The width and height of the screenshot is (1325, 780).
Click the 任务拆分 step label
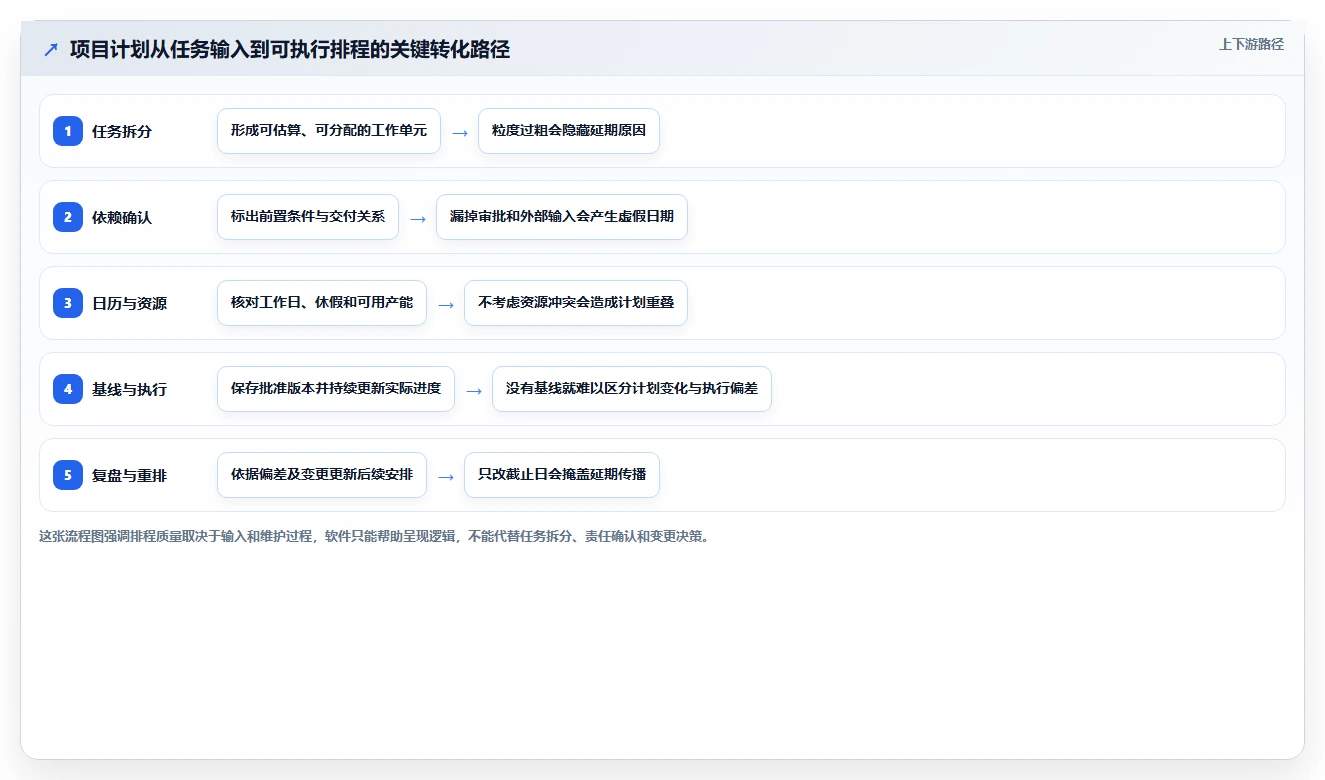(122, 131)
